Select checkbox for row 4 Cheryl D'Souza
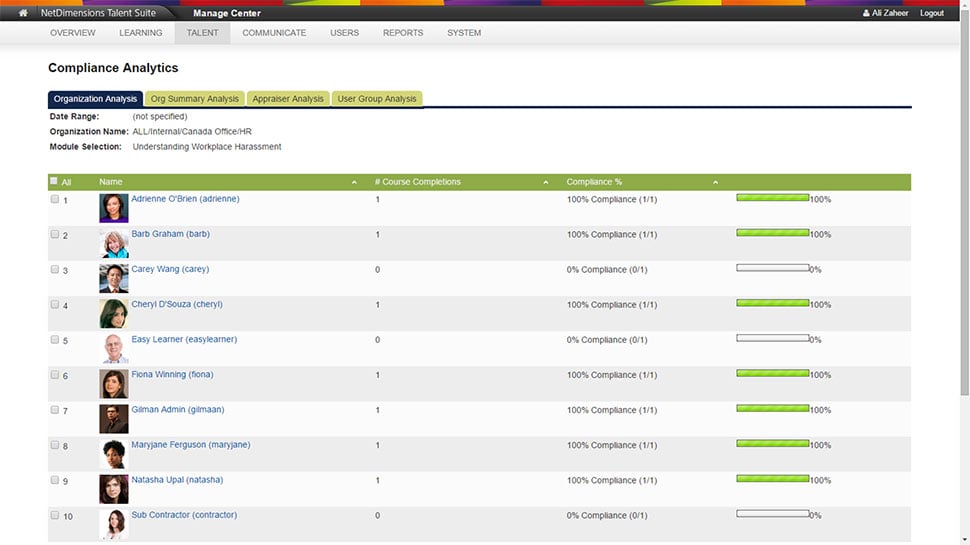The height and width of the screenshot is (545, 970). pyautogui.click(x=54, y=304)
